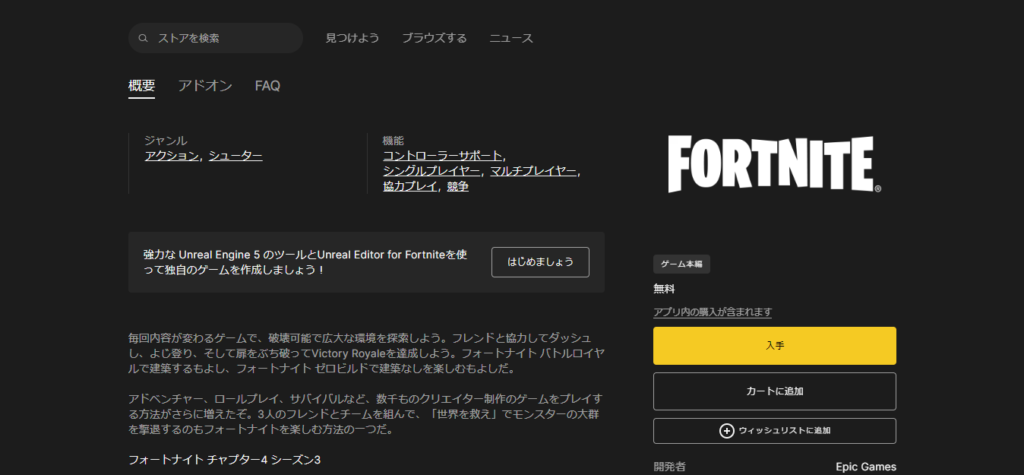Click the ストアを検索 search field
The width and height of the screenshot is (1024, 475).
[x=216, y=38]
